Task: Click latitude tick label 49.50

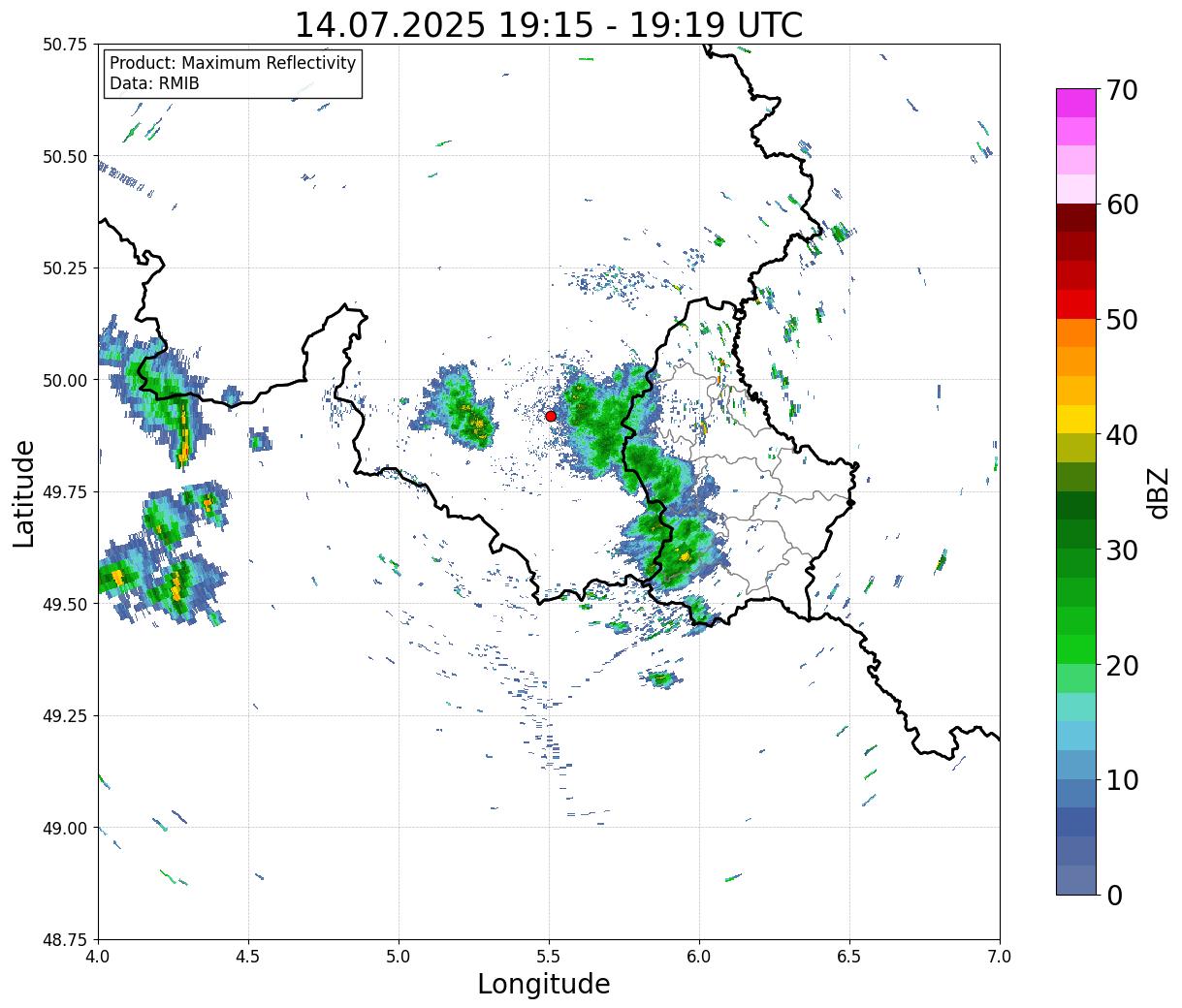Action: pos(65,604)
